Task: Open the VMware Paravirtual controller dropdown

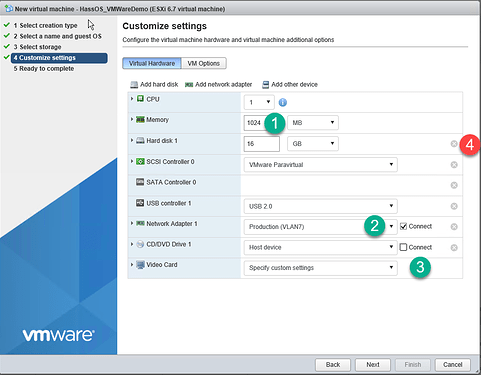Action: pyautogui.click(x=320, y=165)
